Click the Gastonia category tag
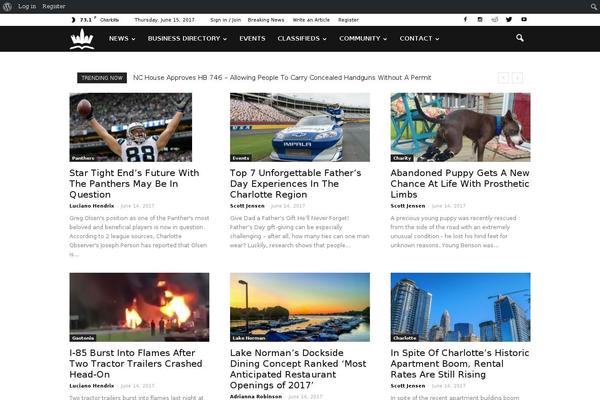Image resolution: width=600 pixels, height=400 pixels. (83, 338)
